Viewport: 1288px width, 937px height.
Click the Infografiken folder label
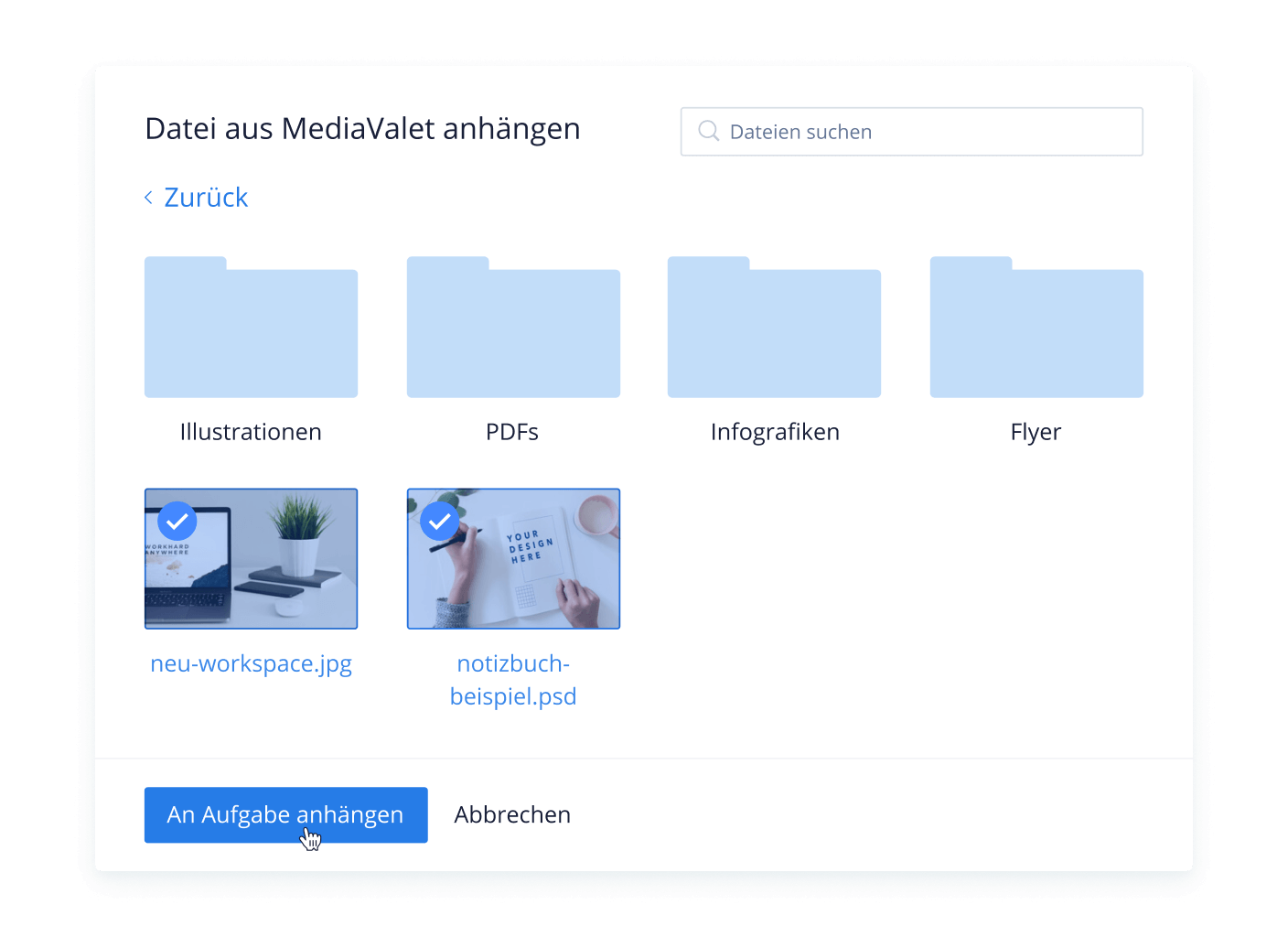tap(775, 432)
